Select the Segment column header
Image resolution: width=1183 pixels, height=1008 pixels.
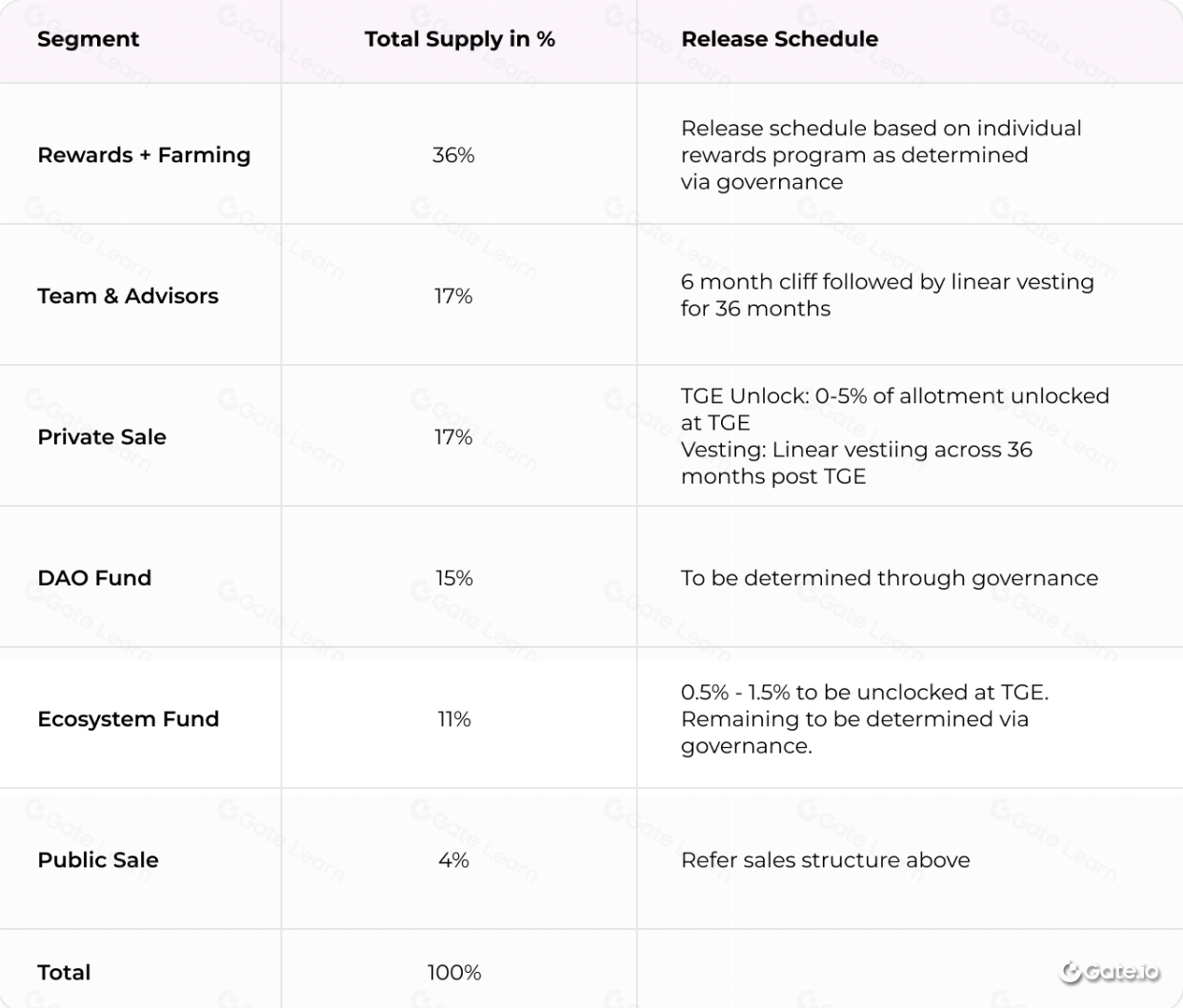[x=89, y=39]
